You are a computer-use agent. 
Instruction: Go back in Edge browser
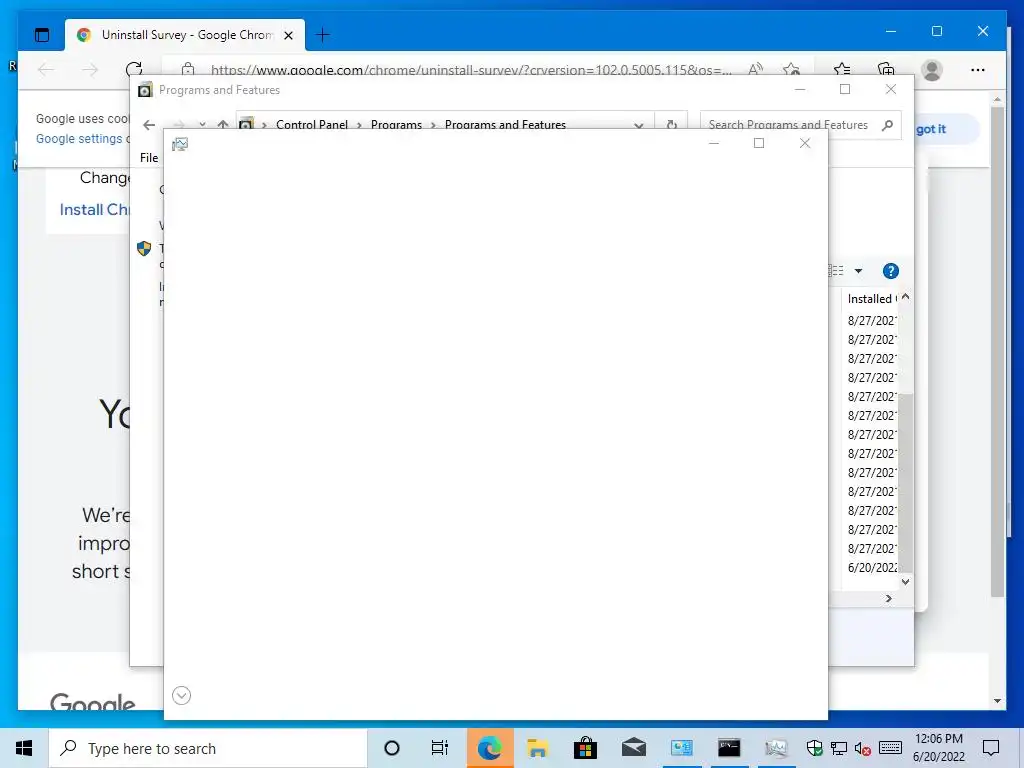(x=46, y=69)
